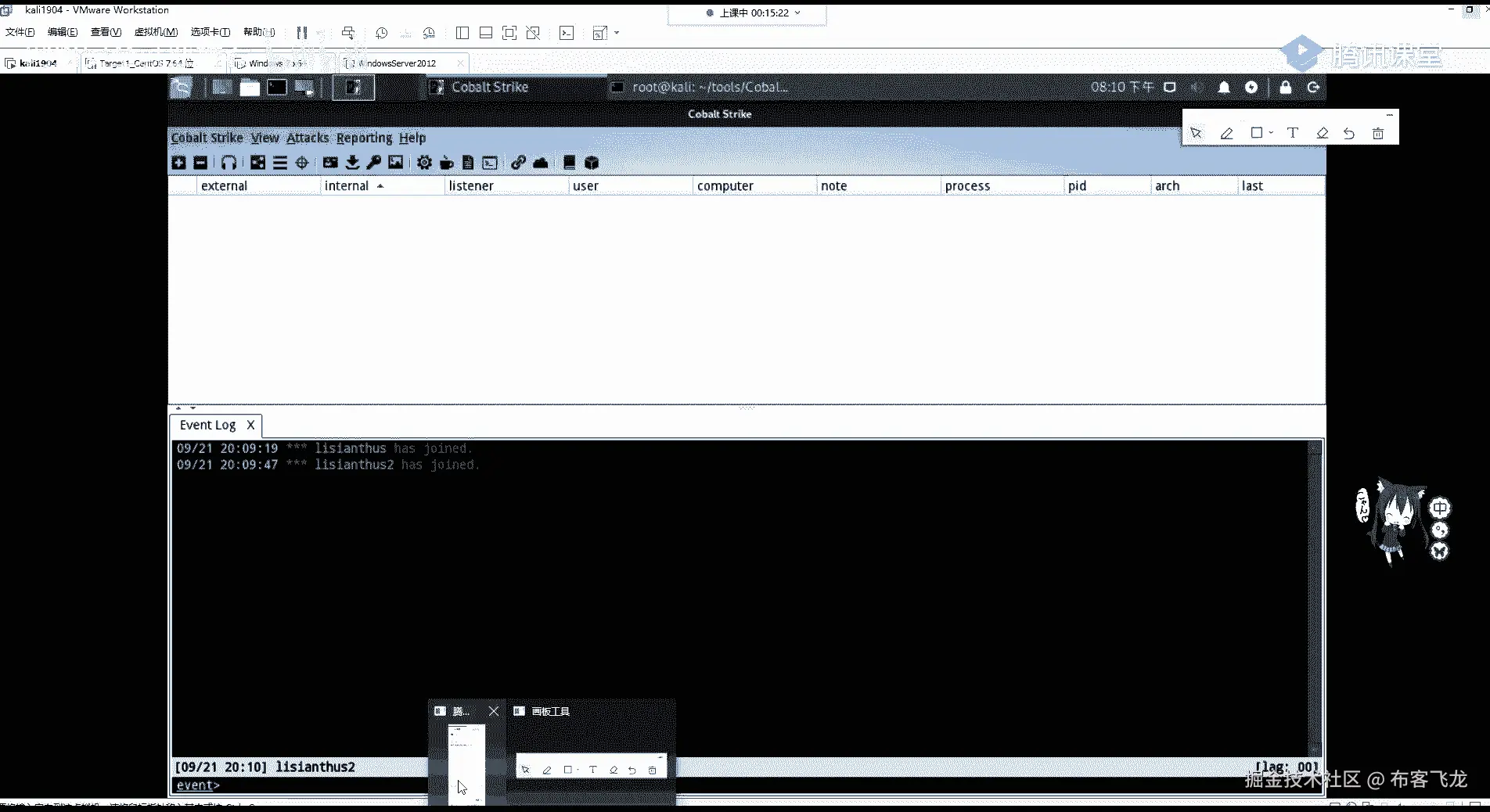Sort sessions by arch column
This screenshot has width=1490, height=812.
tap(1194, 186)
